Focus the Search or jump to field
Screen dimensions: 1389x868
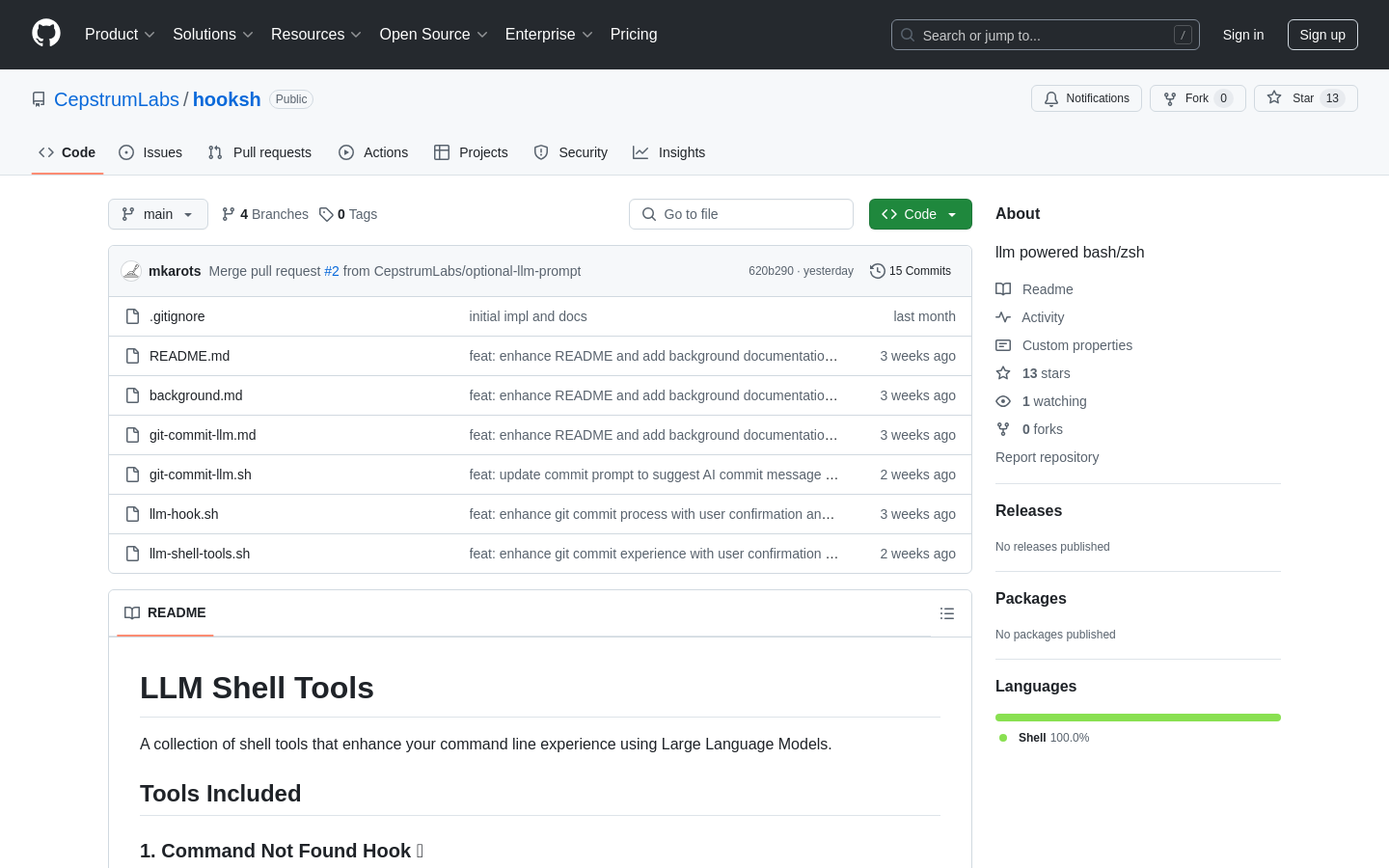pyautogui.click(x=1046, y=35)
